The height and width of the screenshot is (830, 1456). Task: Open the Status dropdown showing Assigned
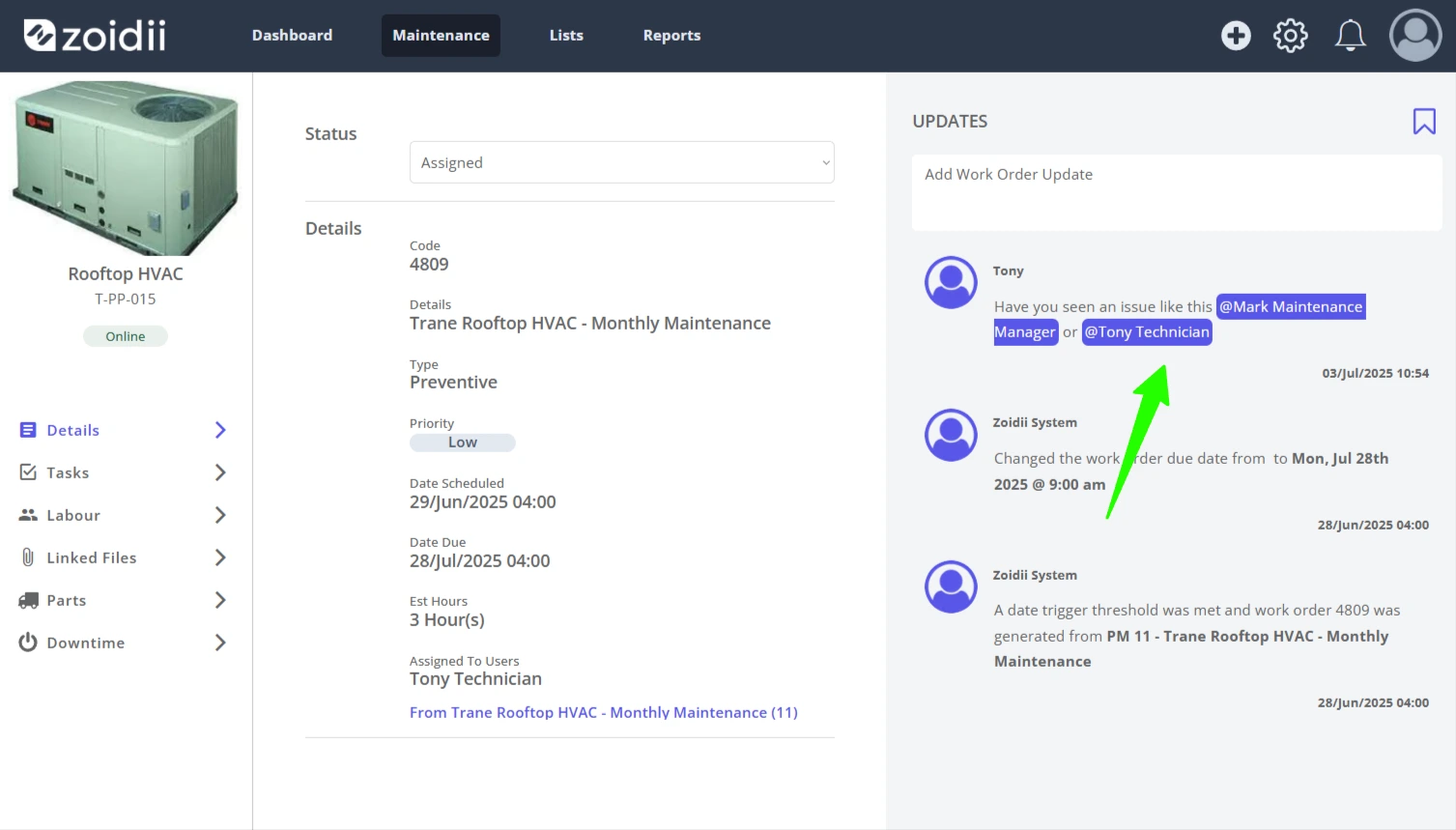(x=621, y=162)
